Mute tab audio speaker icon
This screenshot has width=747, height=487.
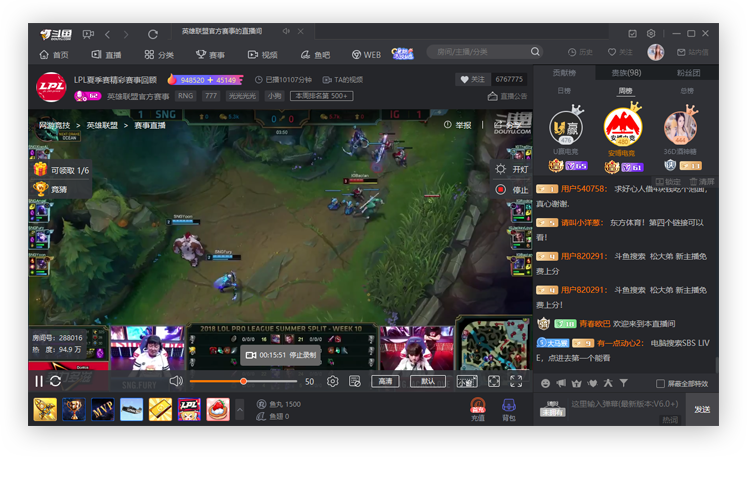286,31
